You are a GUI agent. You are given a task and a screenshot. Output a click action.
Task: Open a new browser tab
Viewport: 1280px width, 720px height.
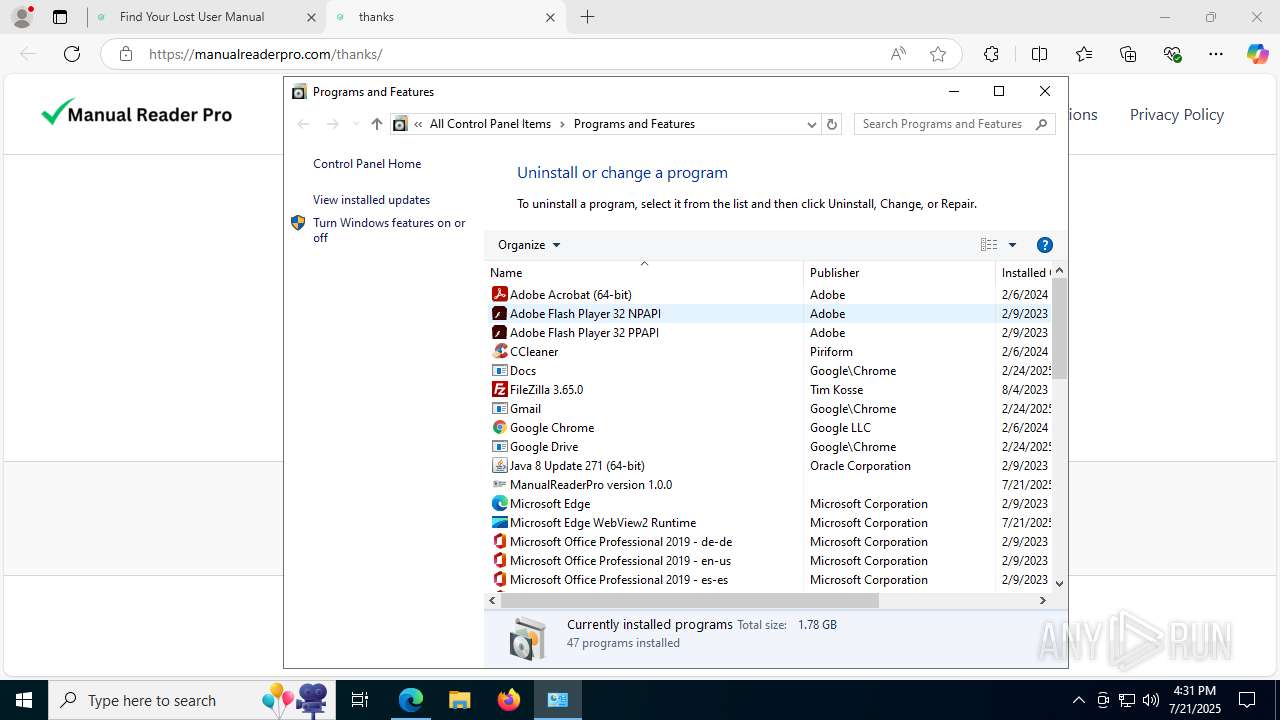point(588,17)
